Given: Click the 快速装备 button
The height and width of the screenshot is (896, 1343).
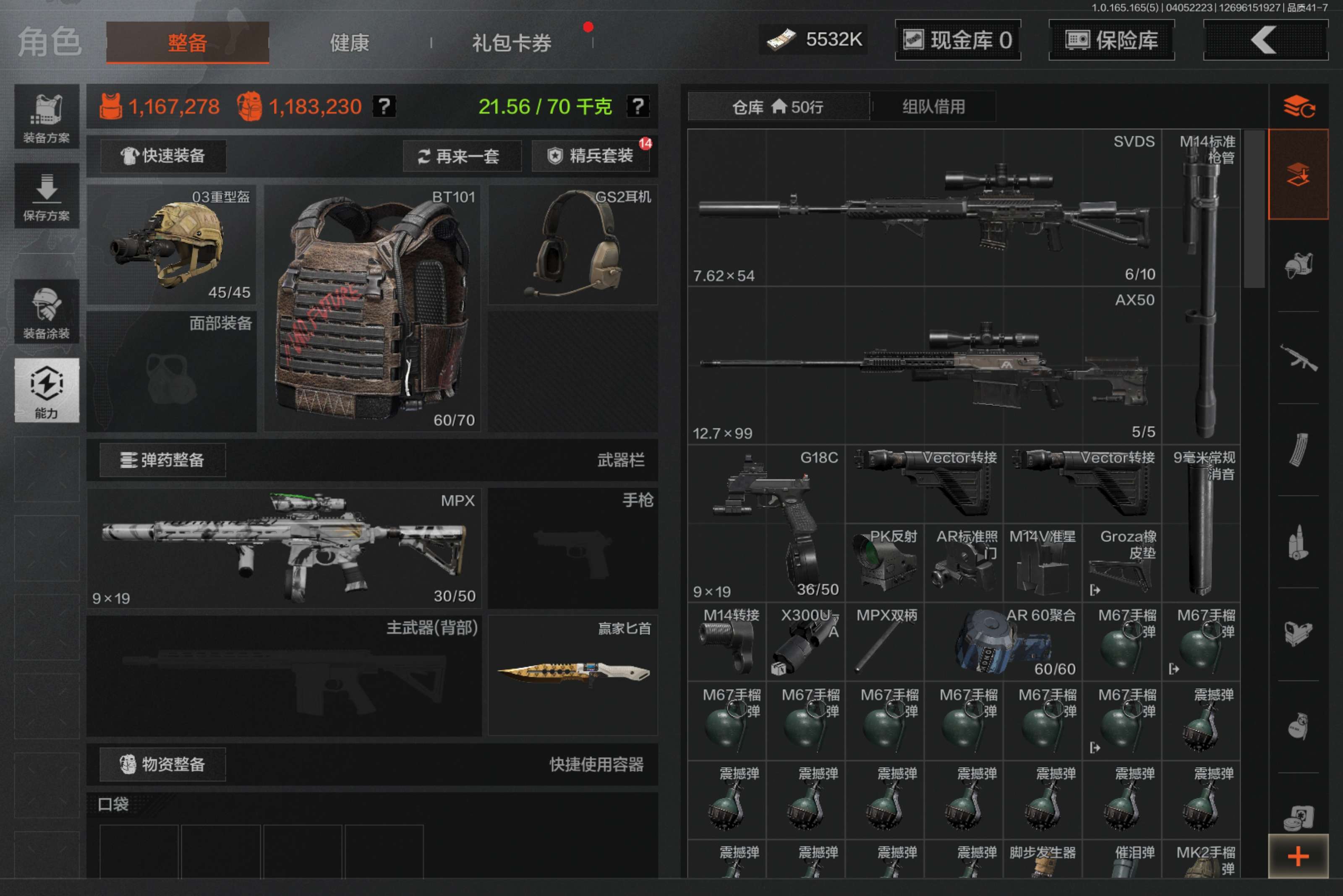Looking at the screenshot, I should (163, 156).
